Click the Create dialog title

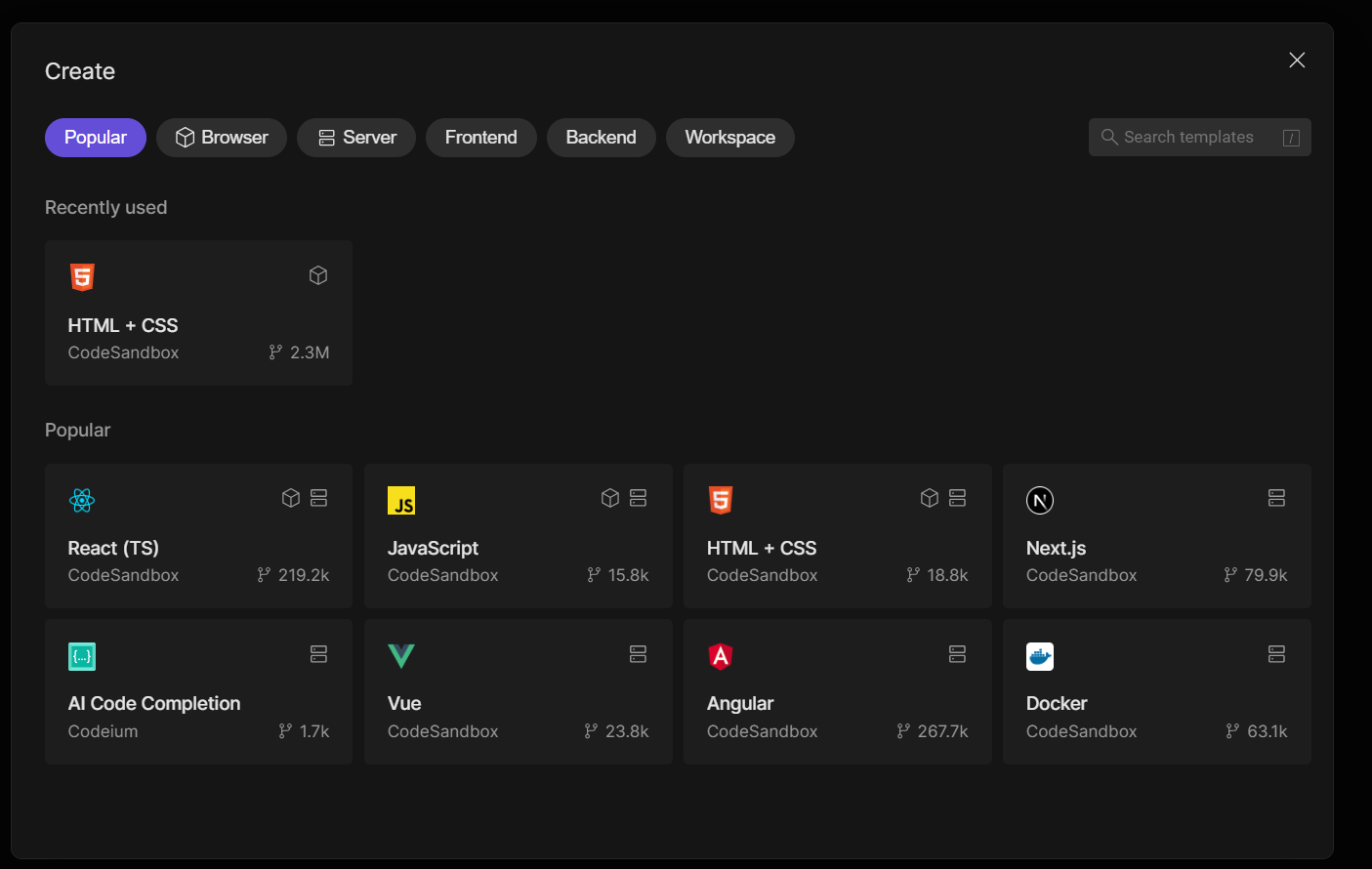coord(80,71)
